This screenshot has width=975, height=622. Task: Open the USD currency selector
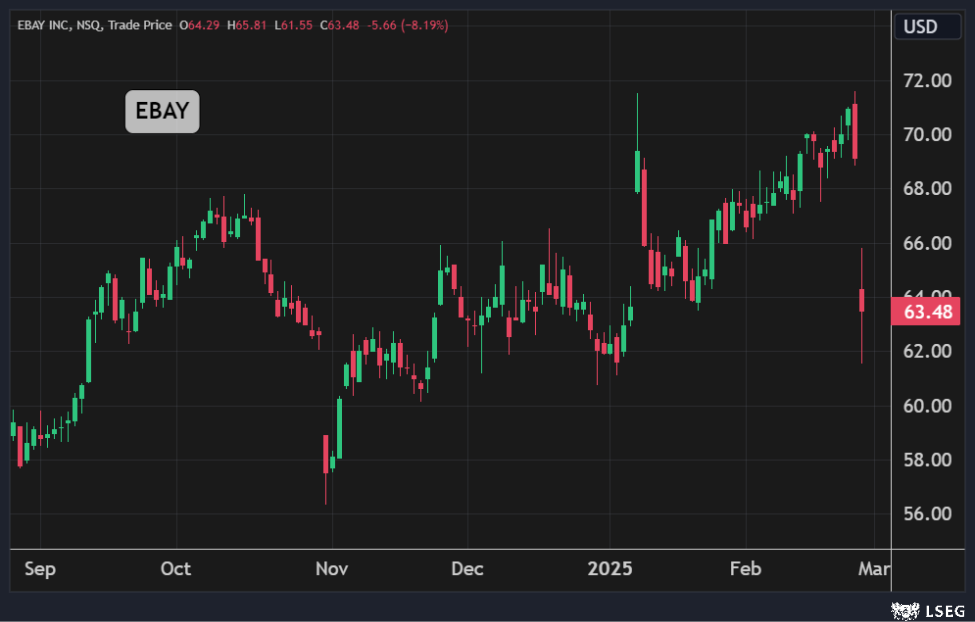920,26
